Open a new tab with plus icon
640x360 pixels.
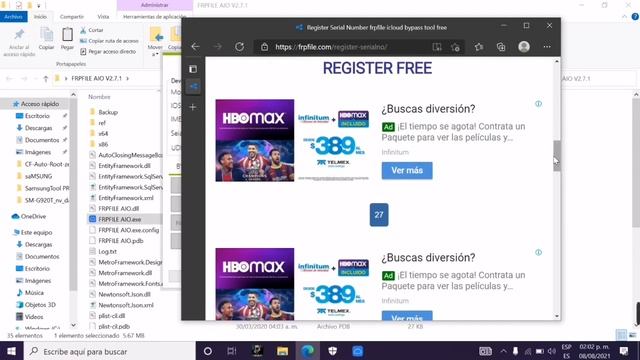coord(193,107)
